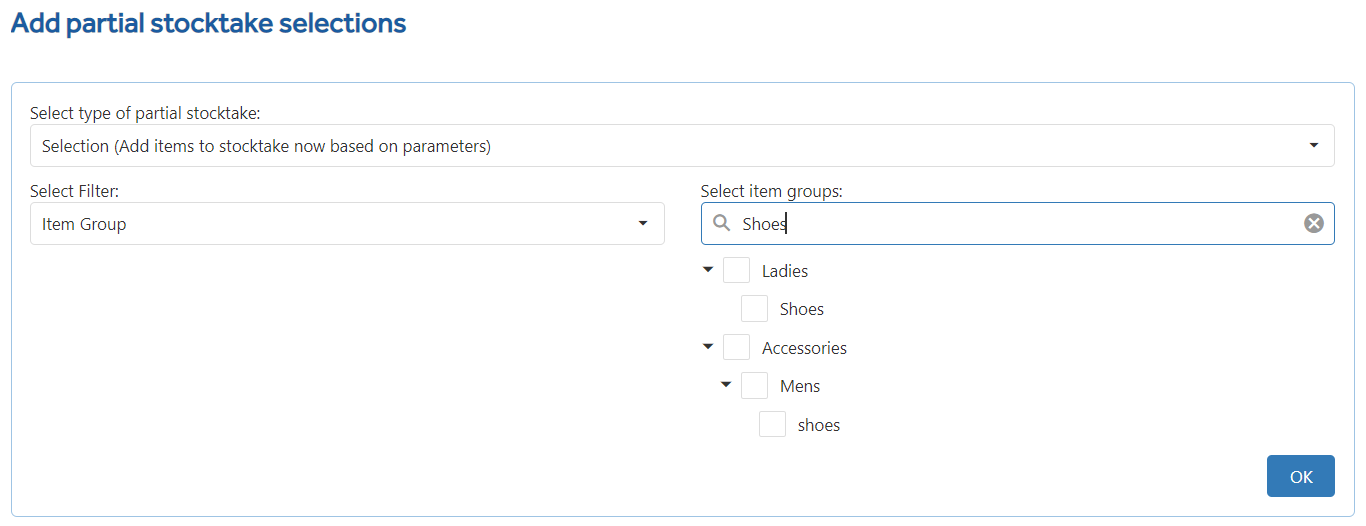Screen dimensions: 1366x526
Task: Clear the Shoes search text with the X icon
Action: (1314, 223)
